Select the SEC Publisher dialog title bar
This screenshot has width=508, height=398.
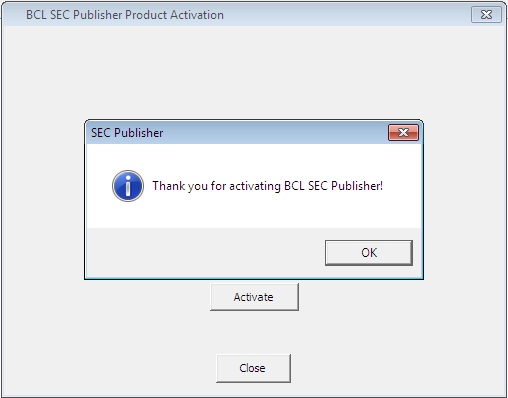(237, 133)
